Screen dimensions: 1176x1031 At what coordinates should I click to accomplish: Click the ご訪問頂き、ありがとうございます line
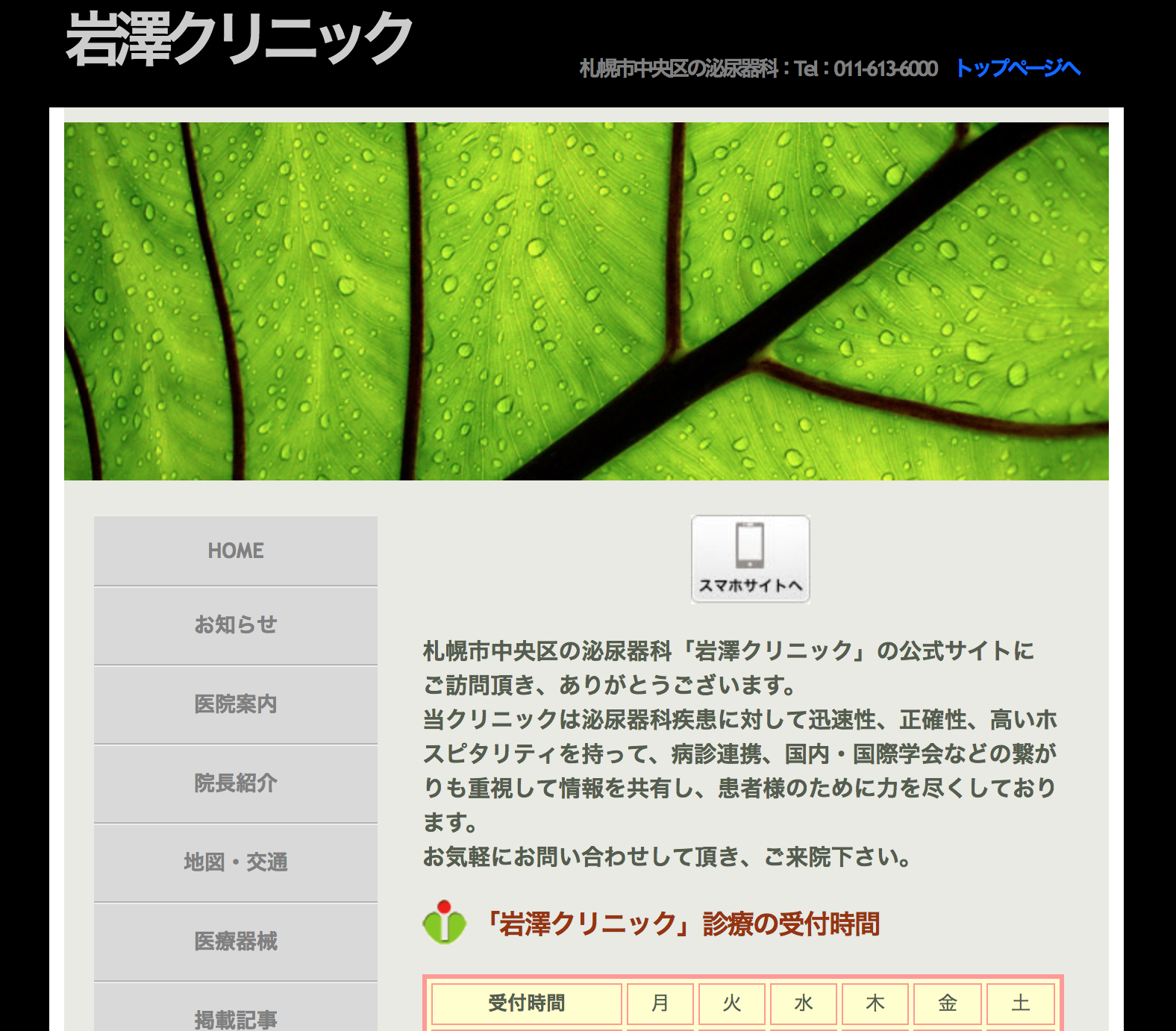coord(610,685)
